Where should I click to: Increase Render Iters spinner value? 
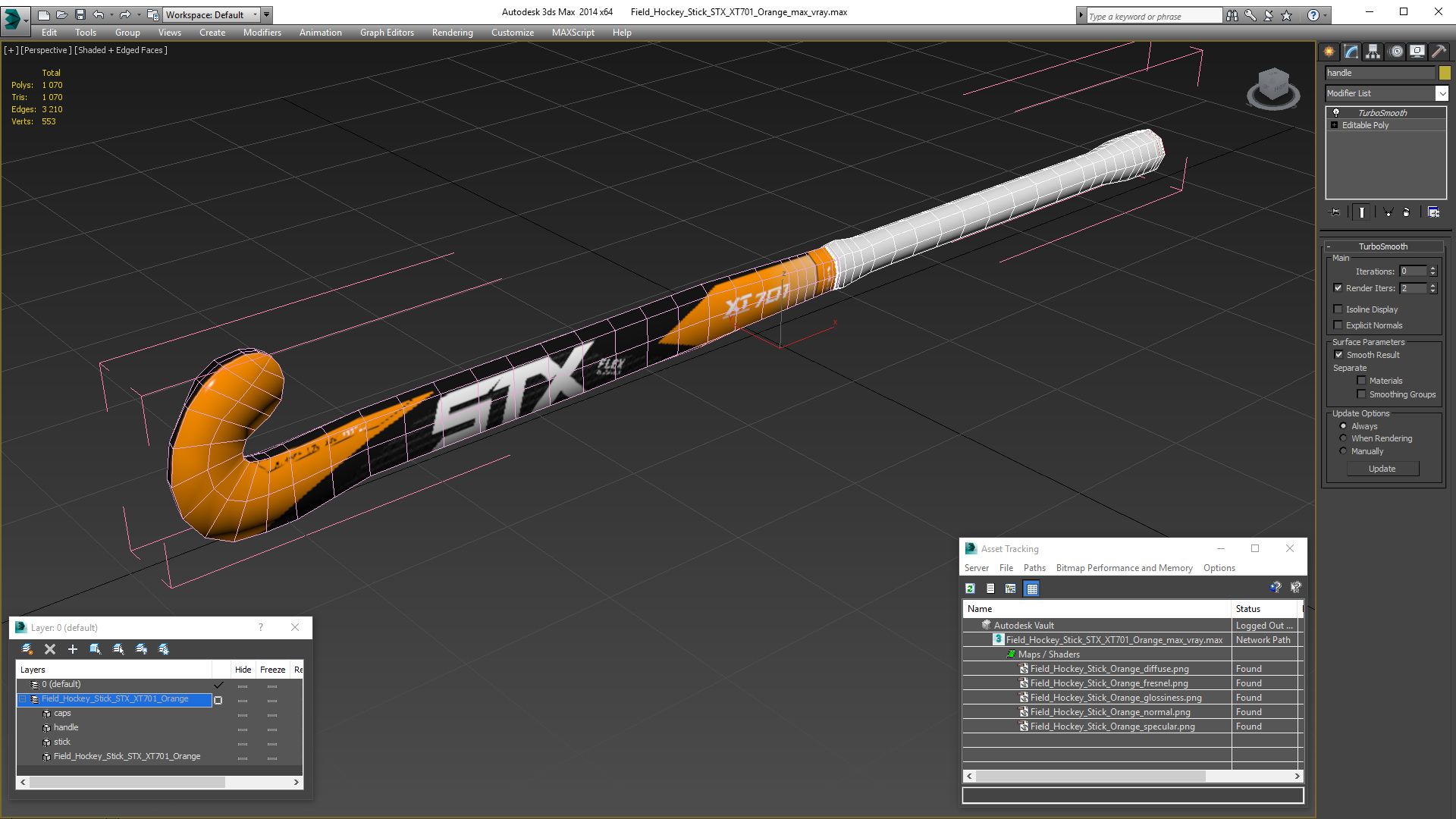pyautogui.click(x=1432, y=285)
